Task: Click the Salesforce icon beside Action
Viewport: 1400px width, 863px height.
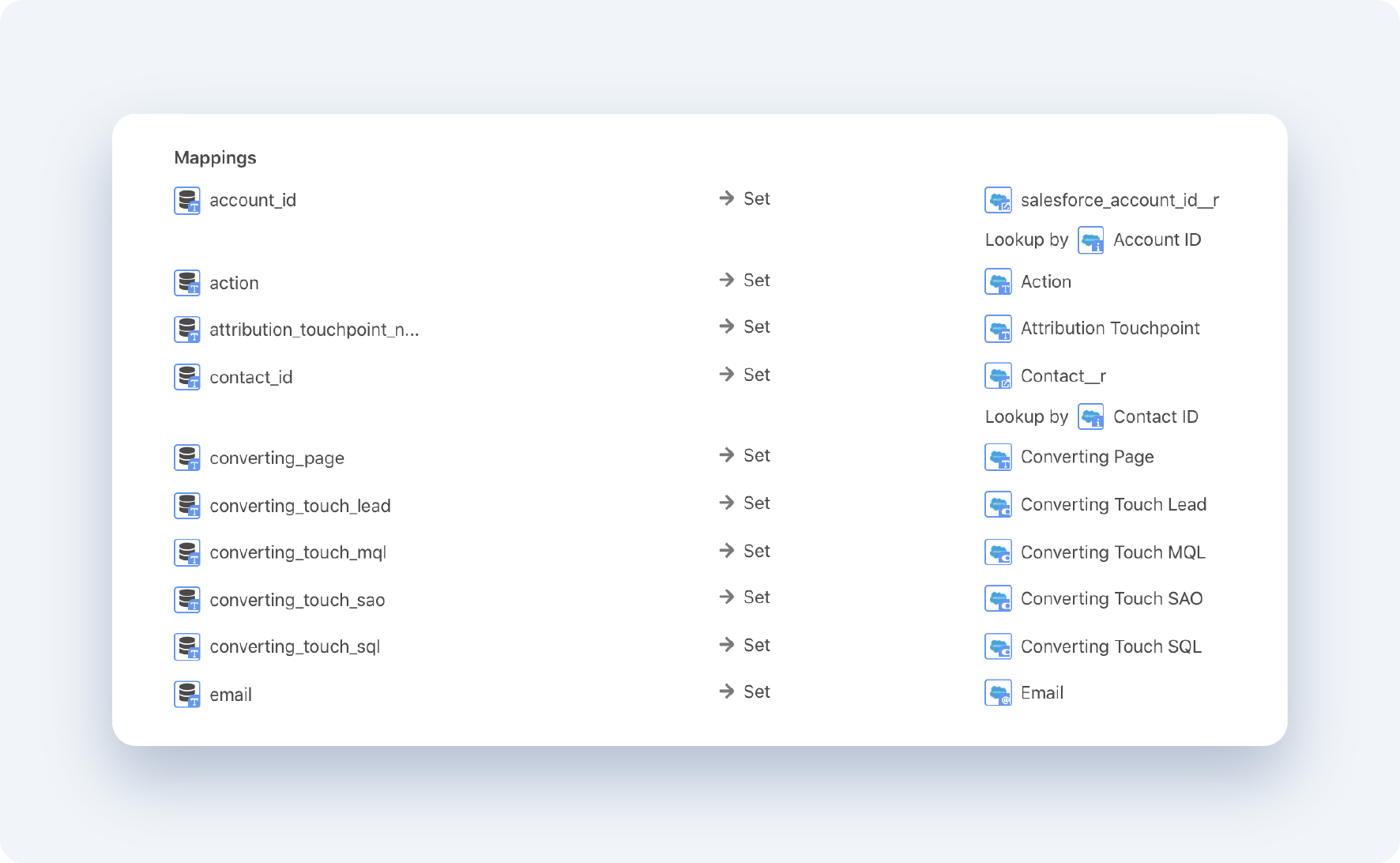Action: (x=999, y=281)
